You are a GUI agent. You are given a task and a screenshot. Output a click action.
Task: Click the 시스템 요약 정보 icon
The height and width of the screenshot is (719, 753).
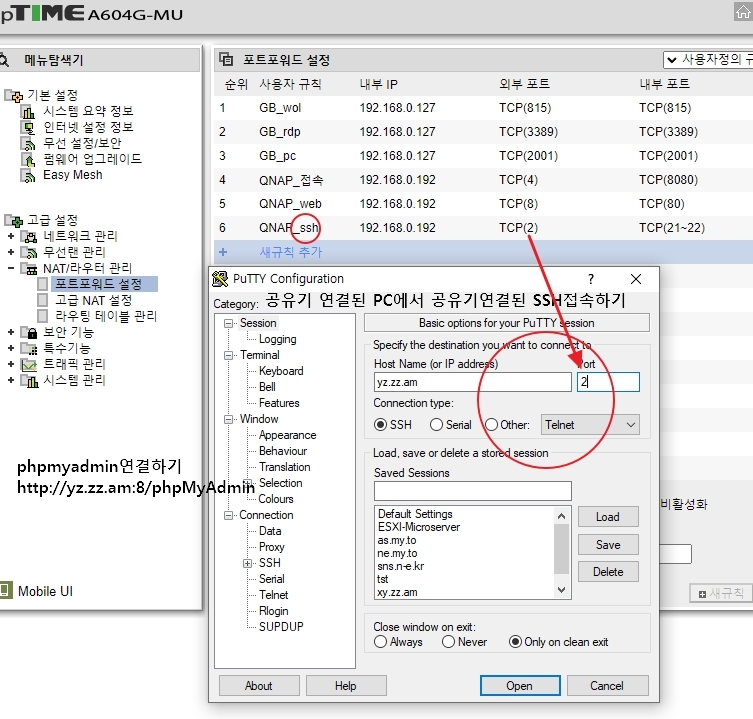[28, 111]
